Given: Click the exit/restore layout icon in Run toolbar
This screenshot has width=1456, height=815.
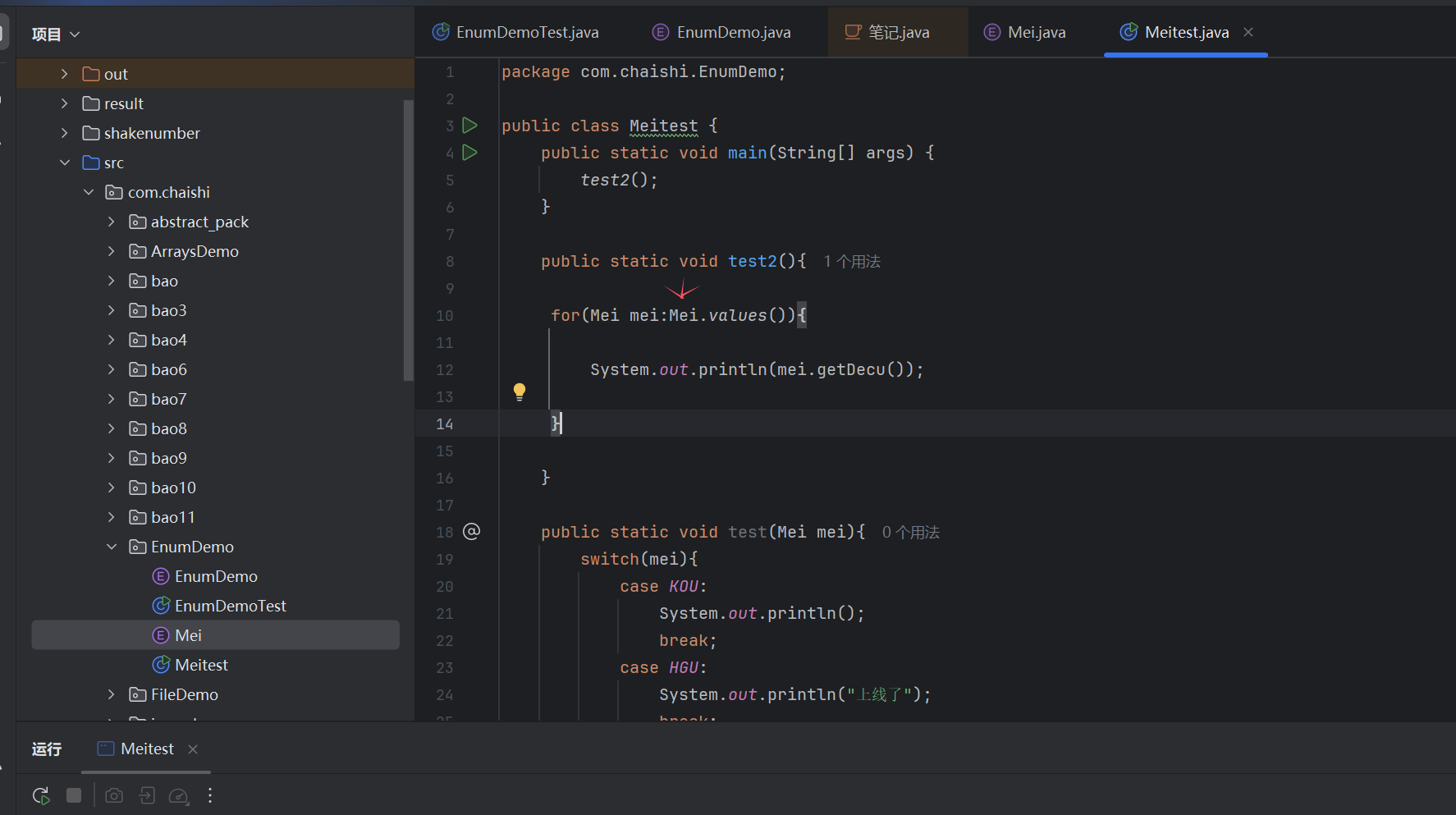Looking at the screenshot, I should click(x=147, y=795).
